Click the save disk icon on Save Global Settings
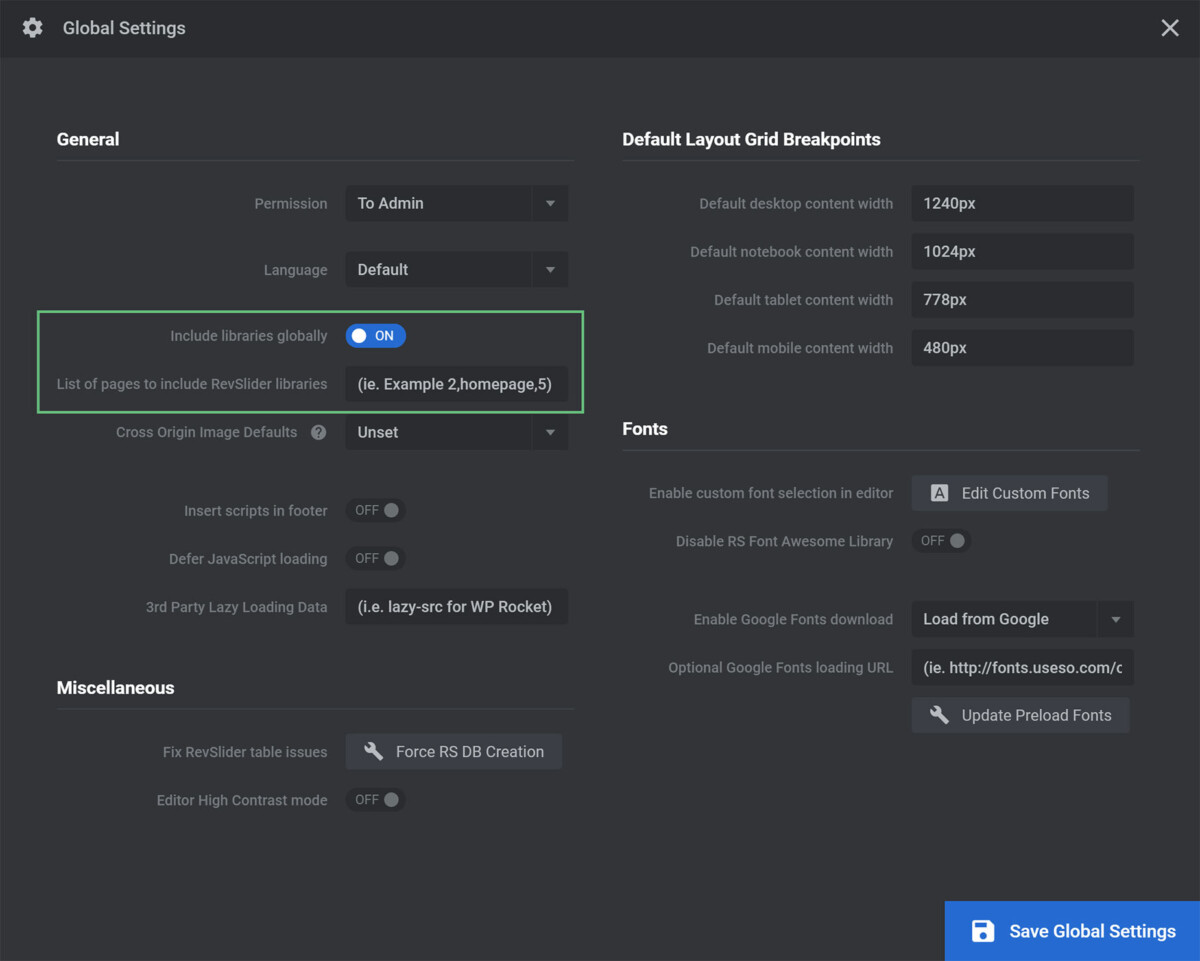Image resolution: width=1200 pixels, height=961 pixels. tap(982, 931)
